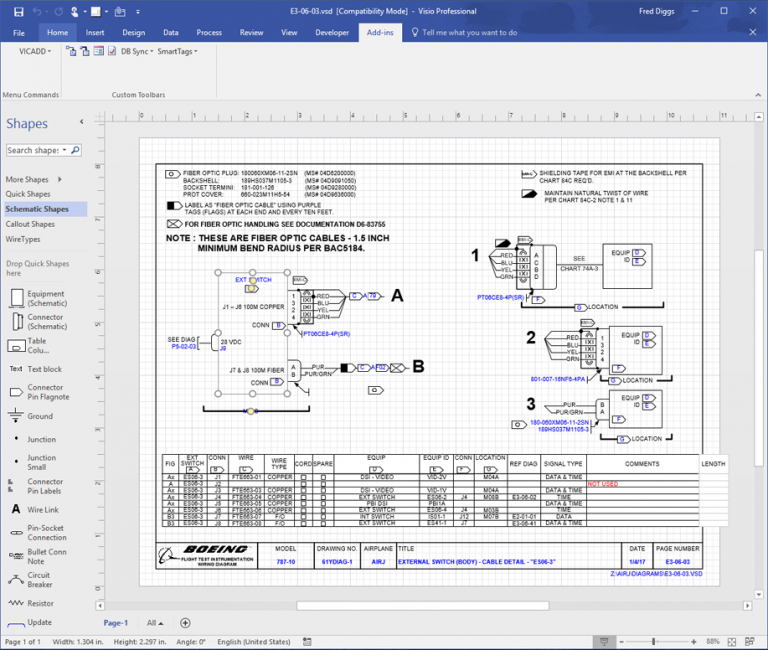Screen dimensions: 768x650
Task: Open the WireTypes stencil
Action: point(23,239)
